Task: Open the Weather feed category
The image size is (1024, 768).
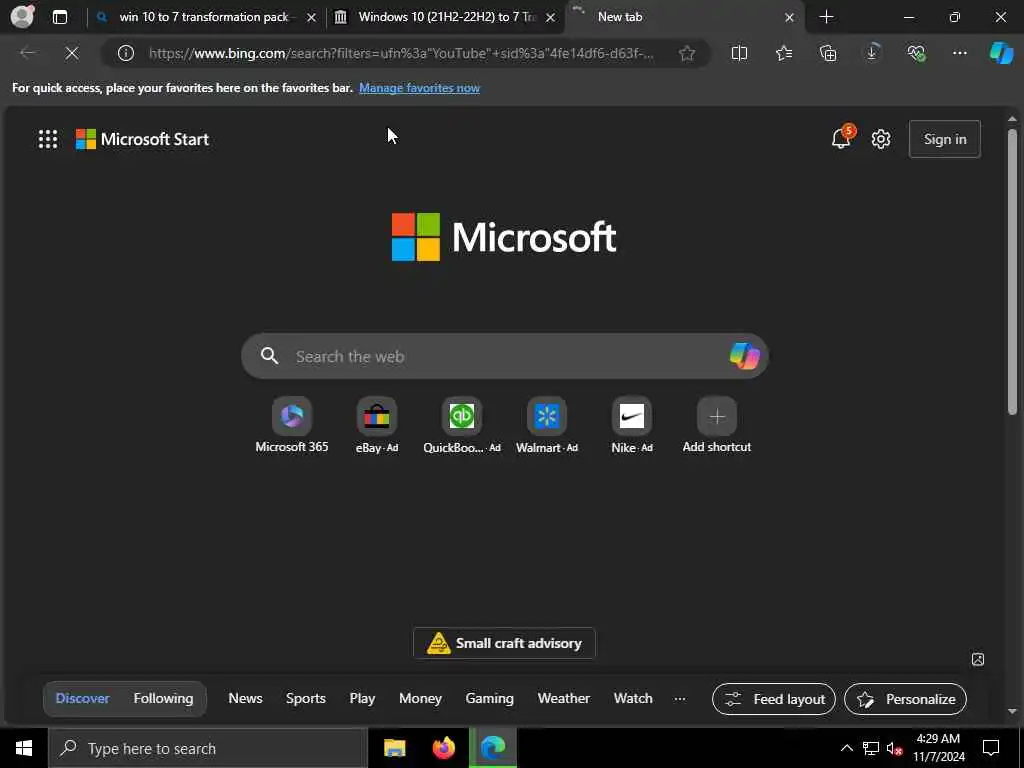Action: [x=564, y=698]
